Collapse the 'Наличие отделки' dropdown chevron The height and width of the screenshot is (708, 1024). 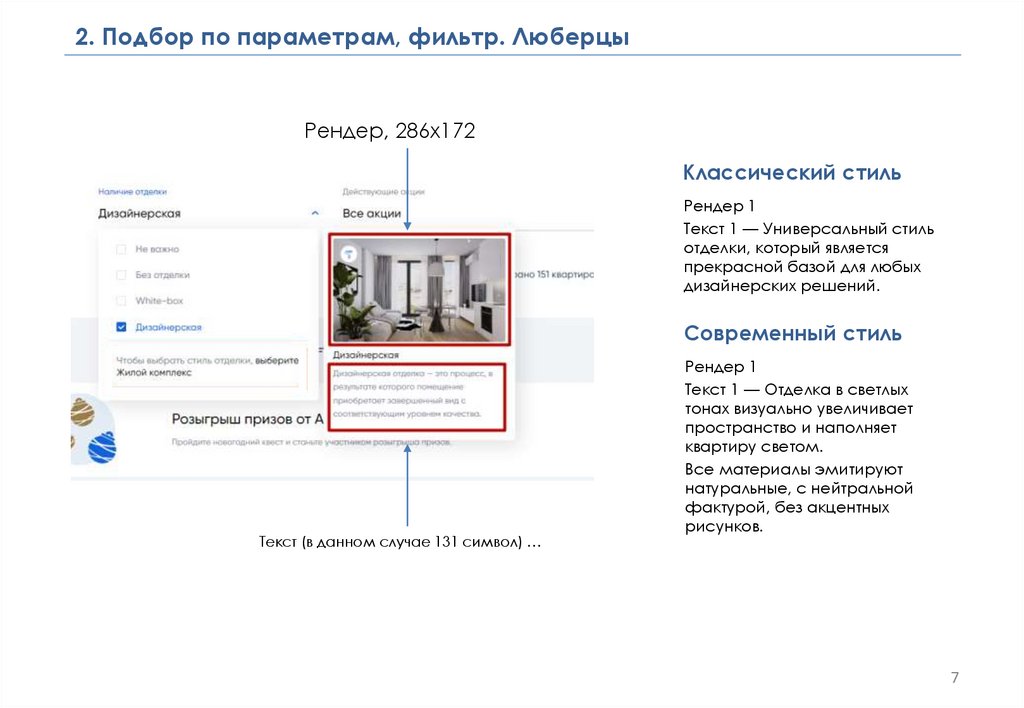pos(316,213)
